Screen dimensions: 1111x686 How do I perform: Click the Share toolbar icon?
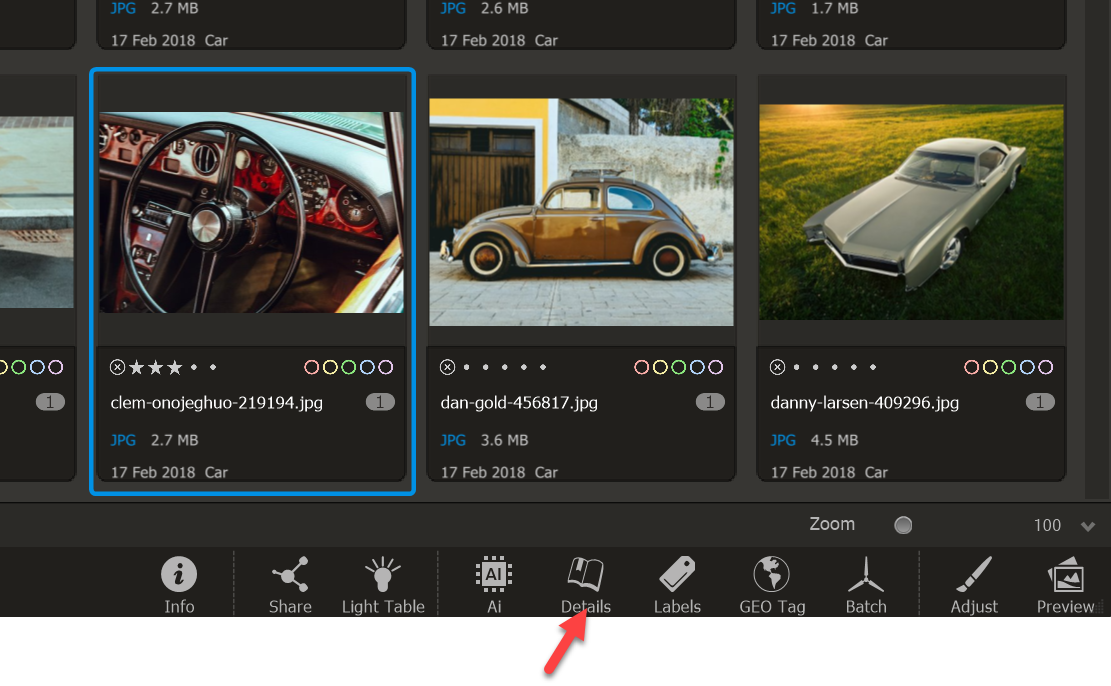click(290, 585)
